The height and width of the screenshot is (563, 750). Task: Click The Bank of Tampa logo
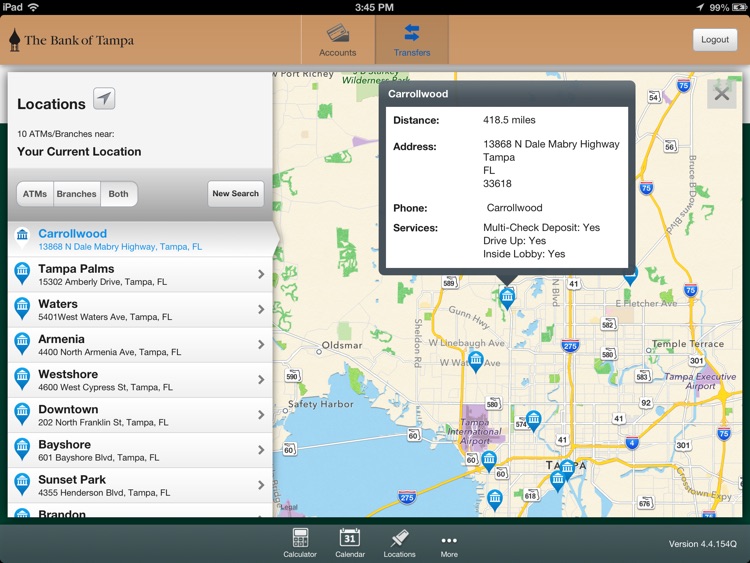tap(72, 40)
